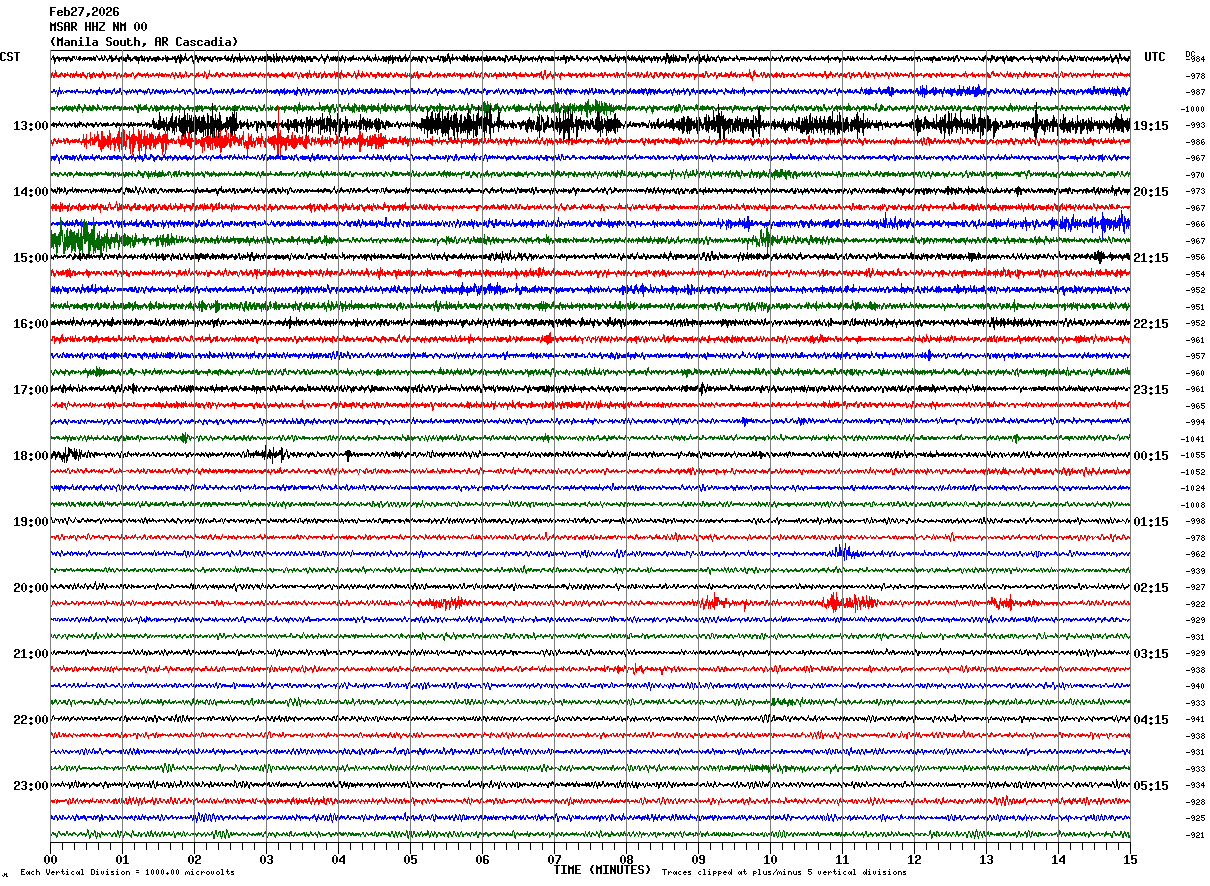
Task: Click the 19:15 UTC time label
Action: tap(1151, 126)
